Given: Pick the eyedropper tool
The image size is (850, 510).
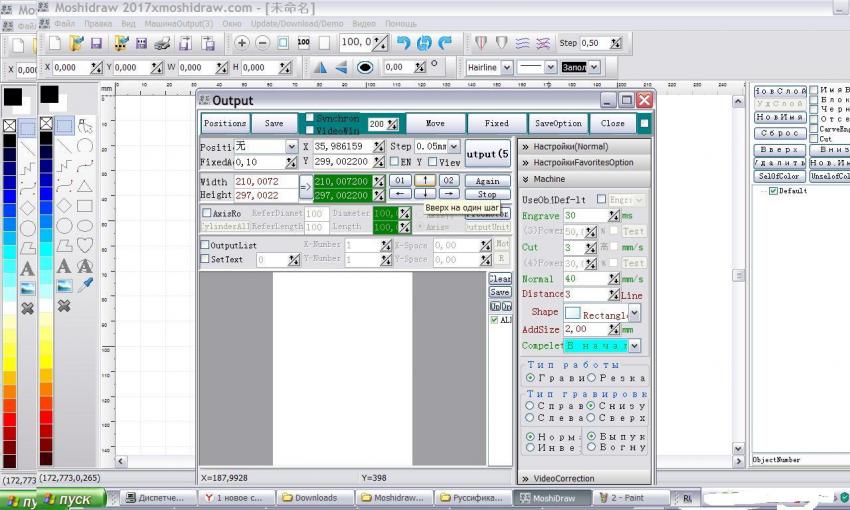Looking at the screenshot, I should point(86,285).
